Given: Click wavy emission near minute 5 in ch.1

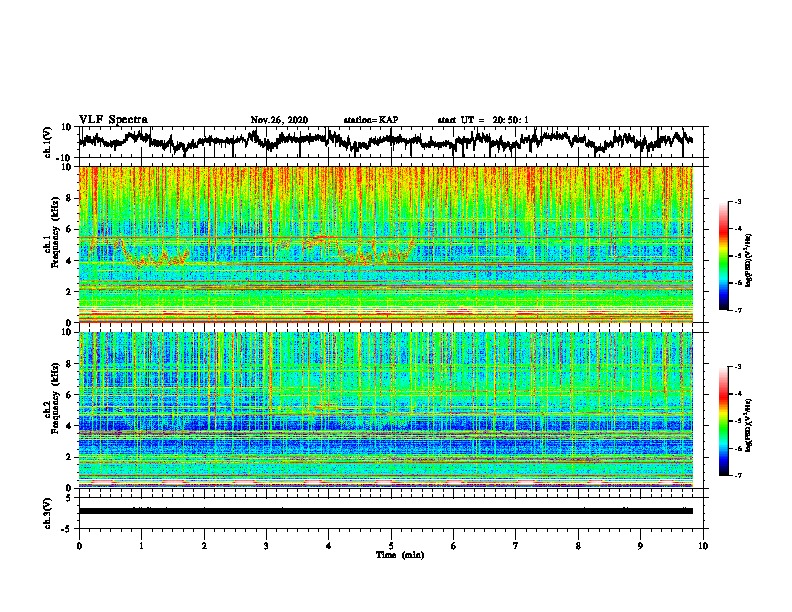Looking at the screenshot, I should click(375, 252).
